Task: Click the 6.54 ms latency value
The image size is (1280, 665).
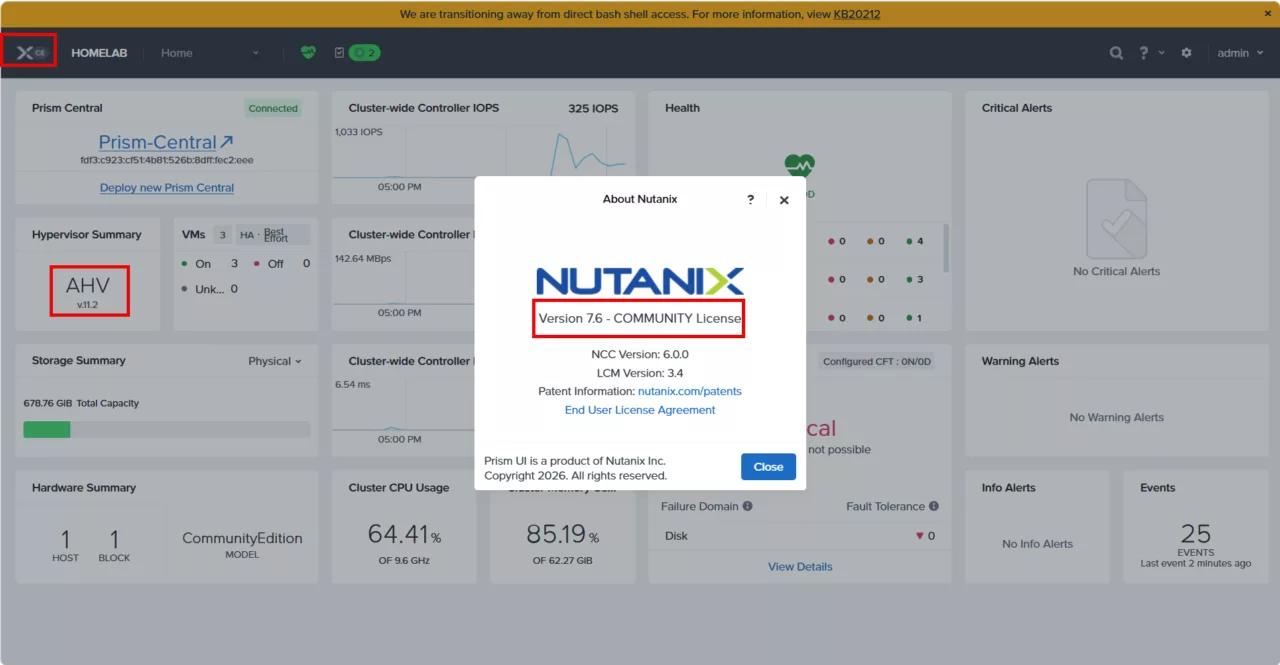Action: click(x=352, y=384)
